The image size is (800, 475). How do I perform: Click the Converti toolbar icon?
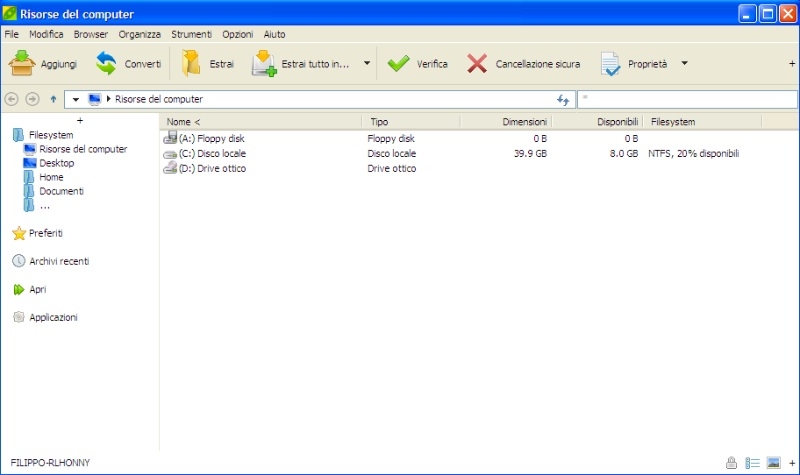coord(106,64)
